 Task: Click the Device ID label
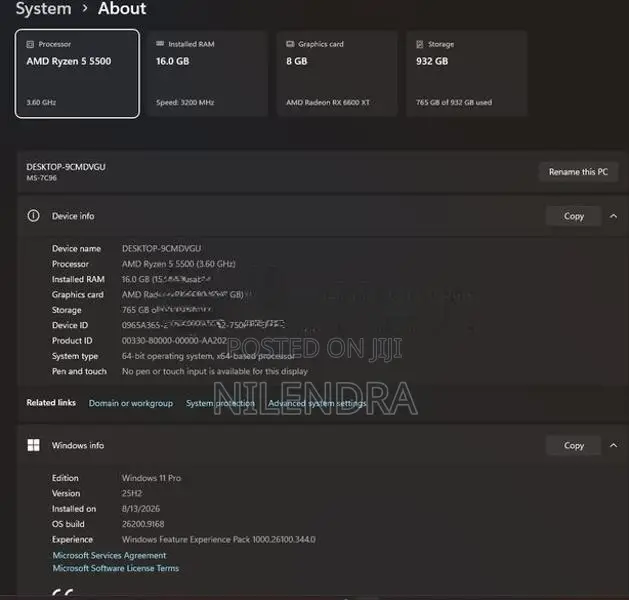click(x=70, y=325)
